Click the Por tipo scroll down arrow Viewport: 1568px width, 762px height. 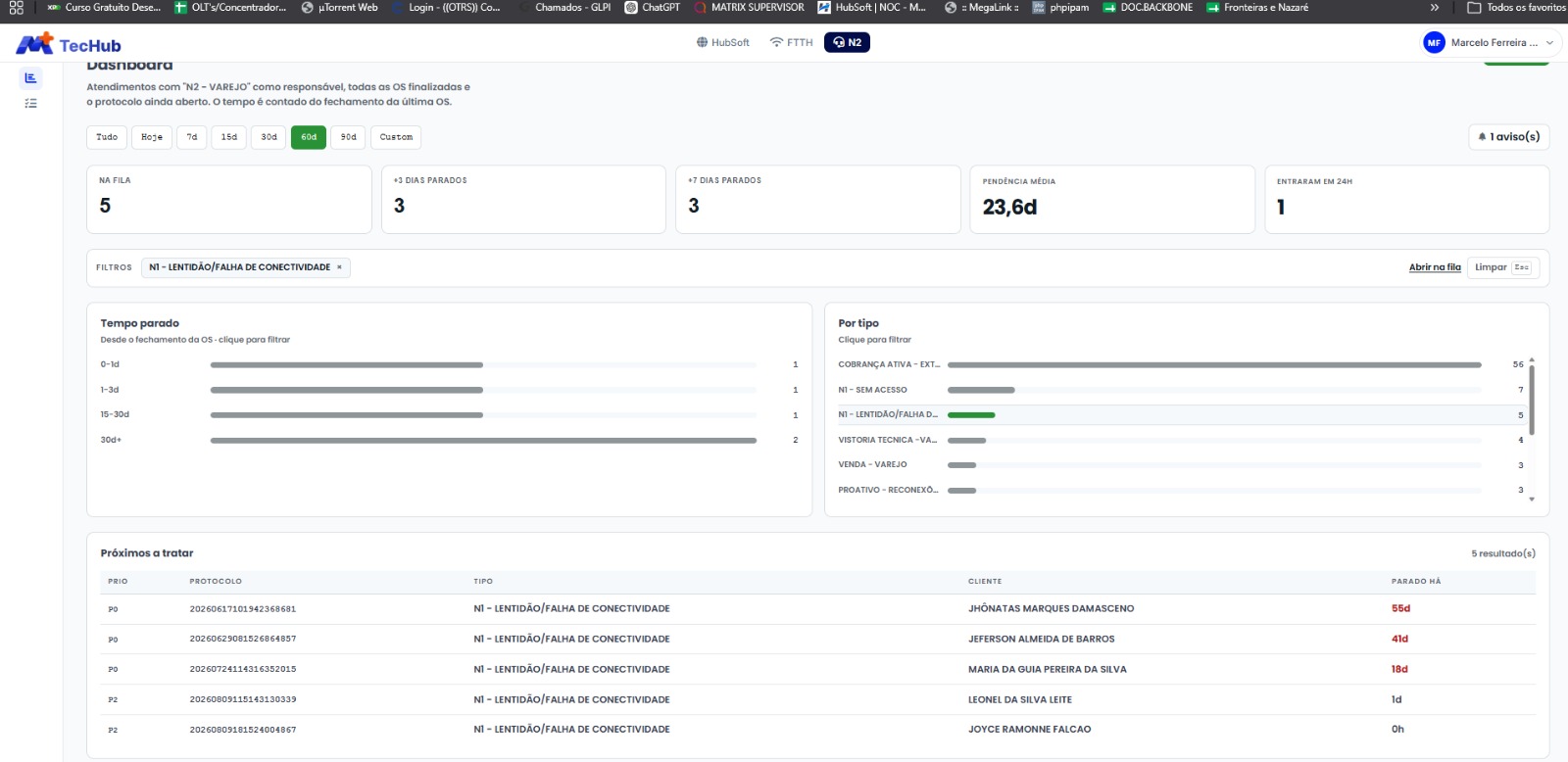(x=1532, y=500)
